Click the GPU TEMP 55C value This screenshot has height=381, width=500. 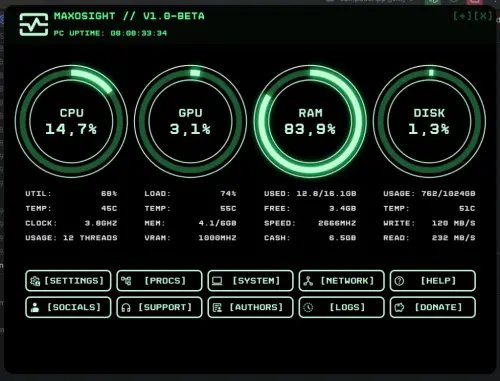pyautogui.click(x=228, y=209)
